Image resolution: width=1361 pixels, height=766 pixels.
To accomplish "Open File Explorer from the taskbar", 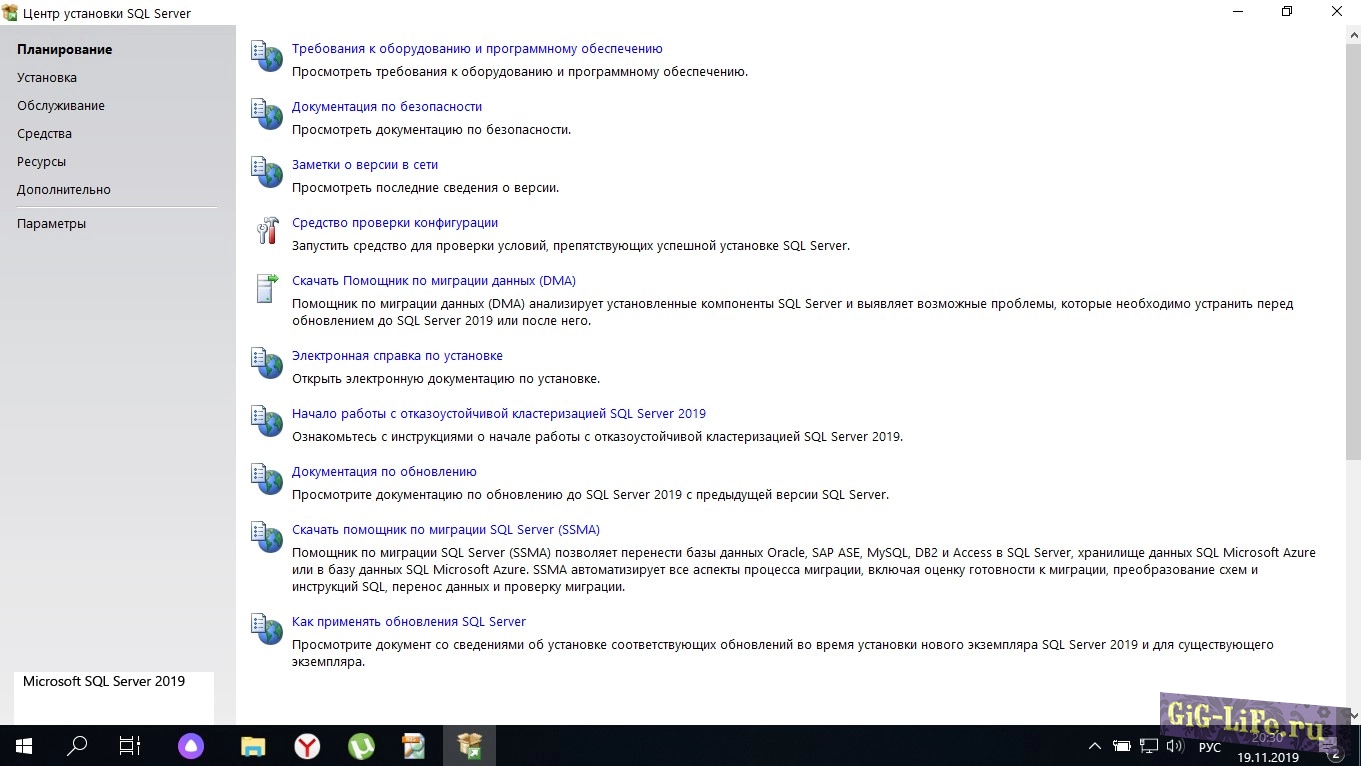I will pos(253,746).
